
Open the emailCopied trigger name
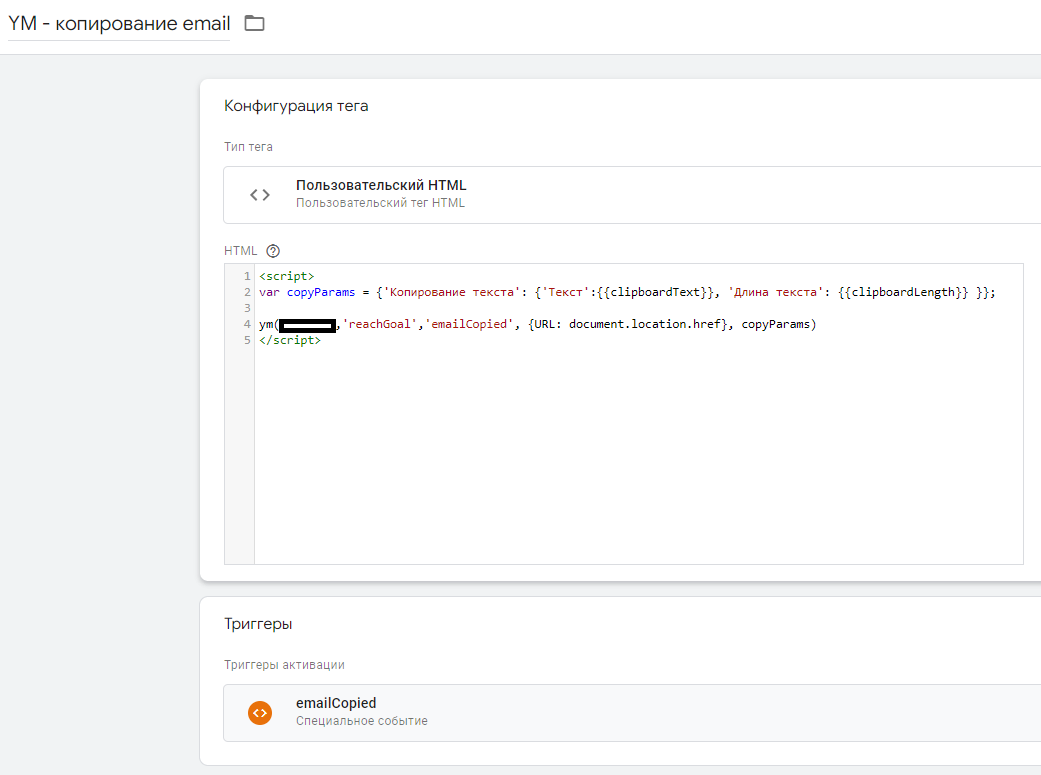click(x=336, y=703)
